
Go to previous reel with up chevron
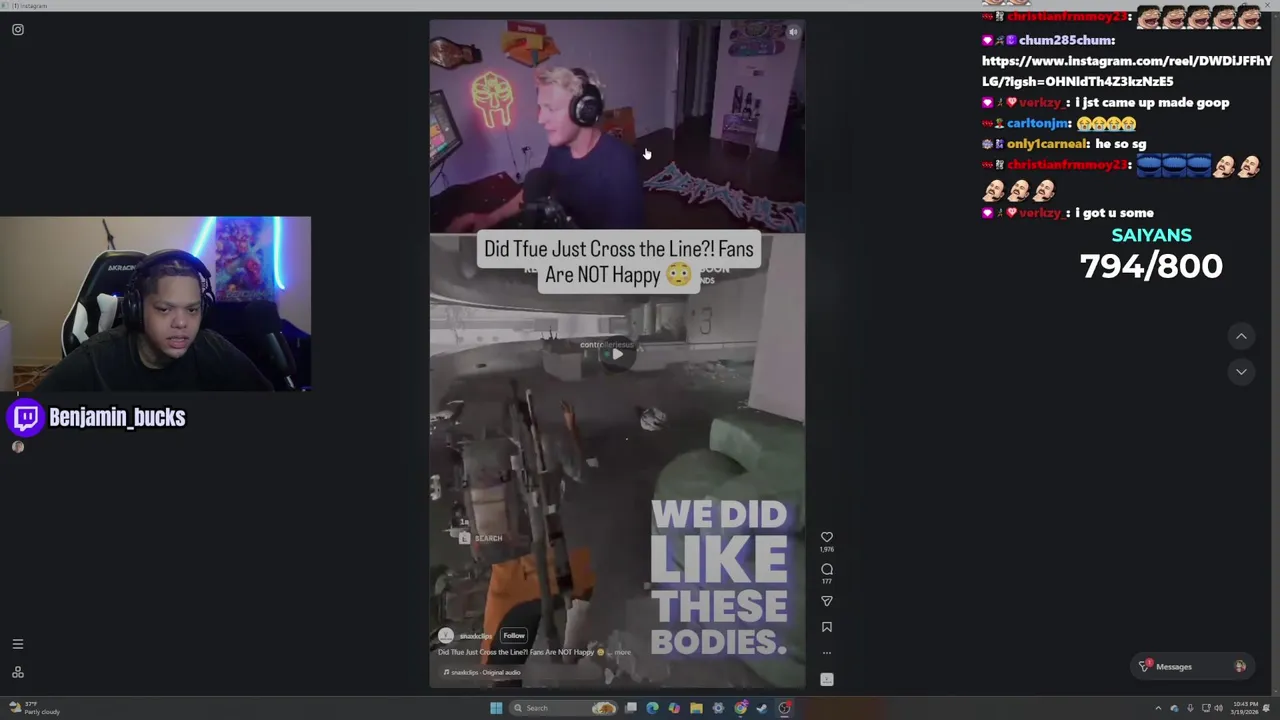(x=1241, y=336)
